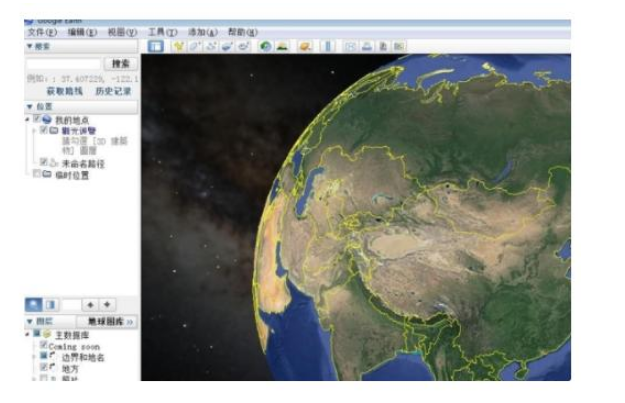
Task: Click the blue search places icon above 图层
Action: (33, 305)
